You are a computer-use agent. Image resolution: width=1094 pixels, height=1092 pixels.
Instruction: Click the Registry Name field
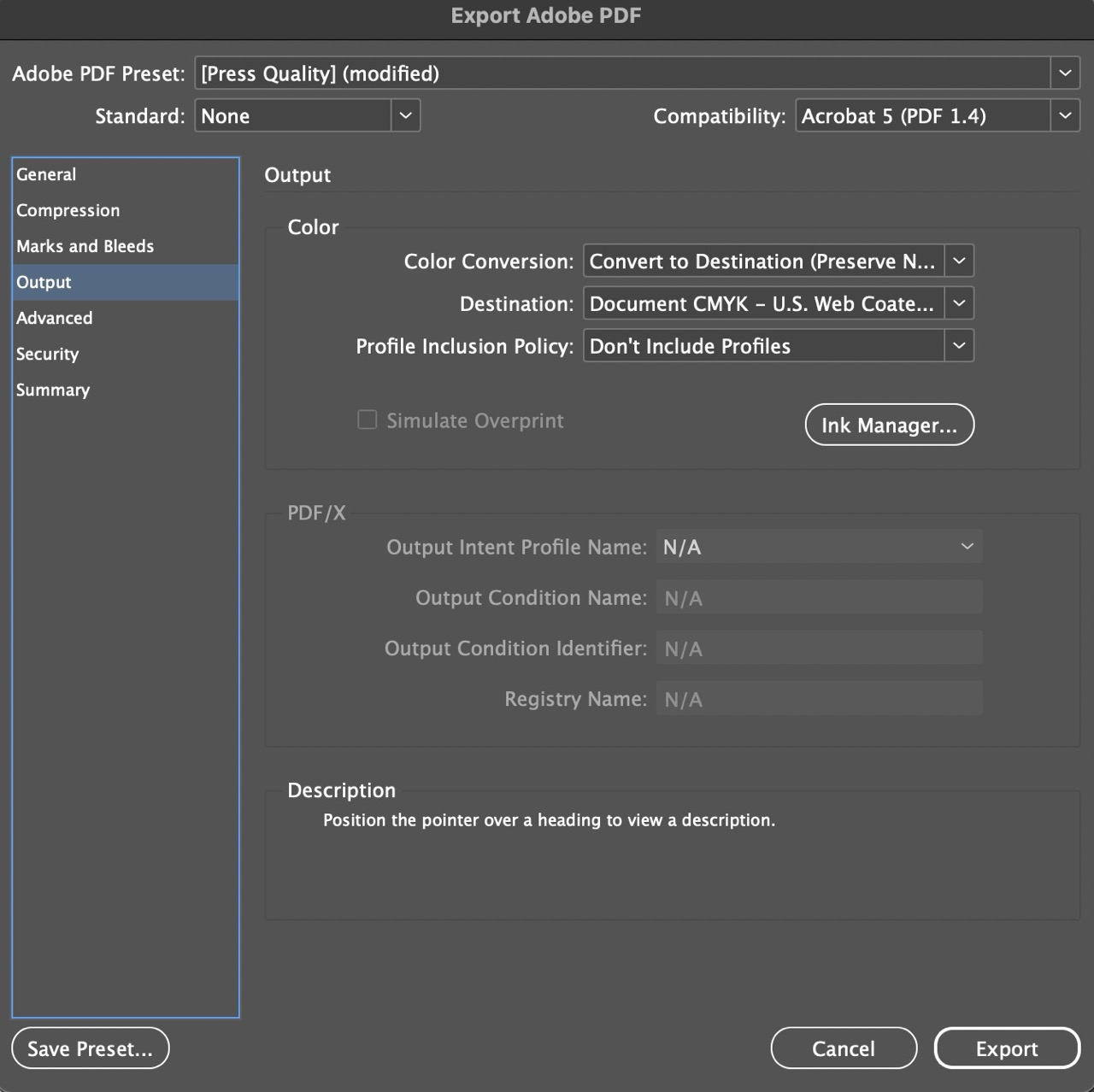pyautogui.click(x=819, y=699)
